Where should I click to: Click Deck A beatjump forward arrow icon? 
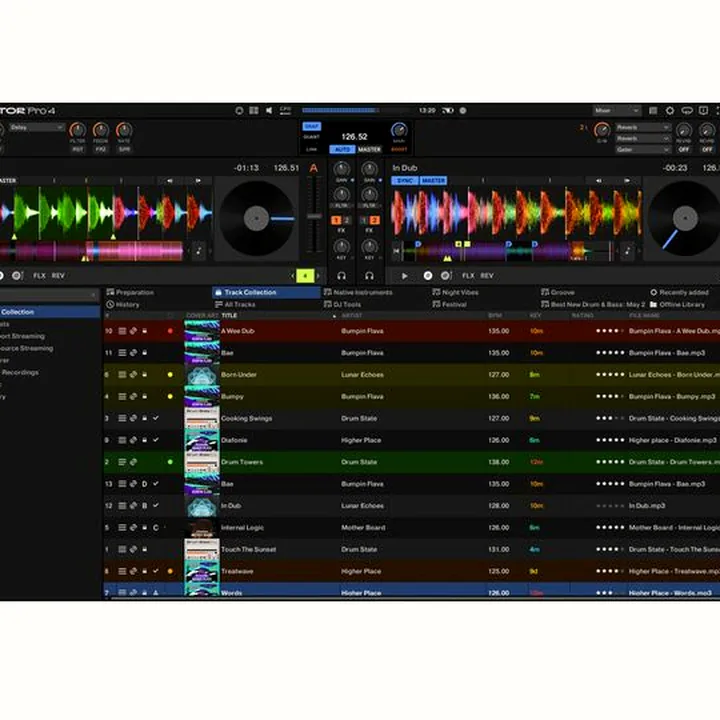click(198, 180)
